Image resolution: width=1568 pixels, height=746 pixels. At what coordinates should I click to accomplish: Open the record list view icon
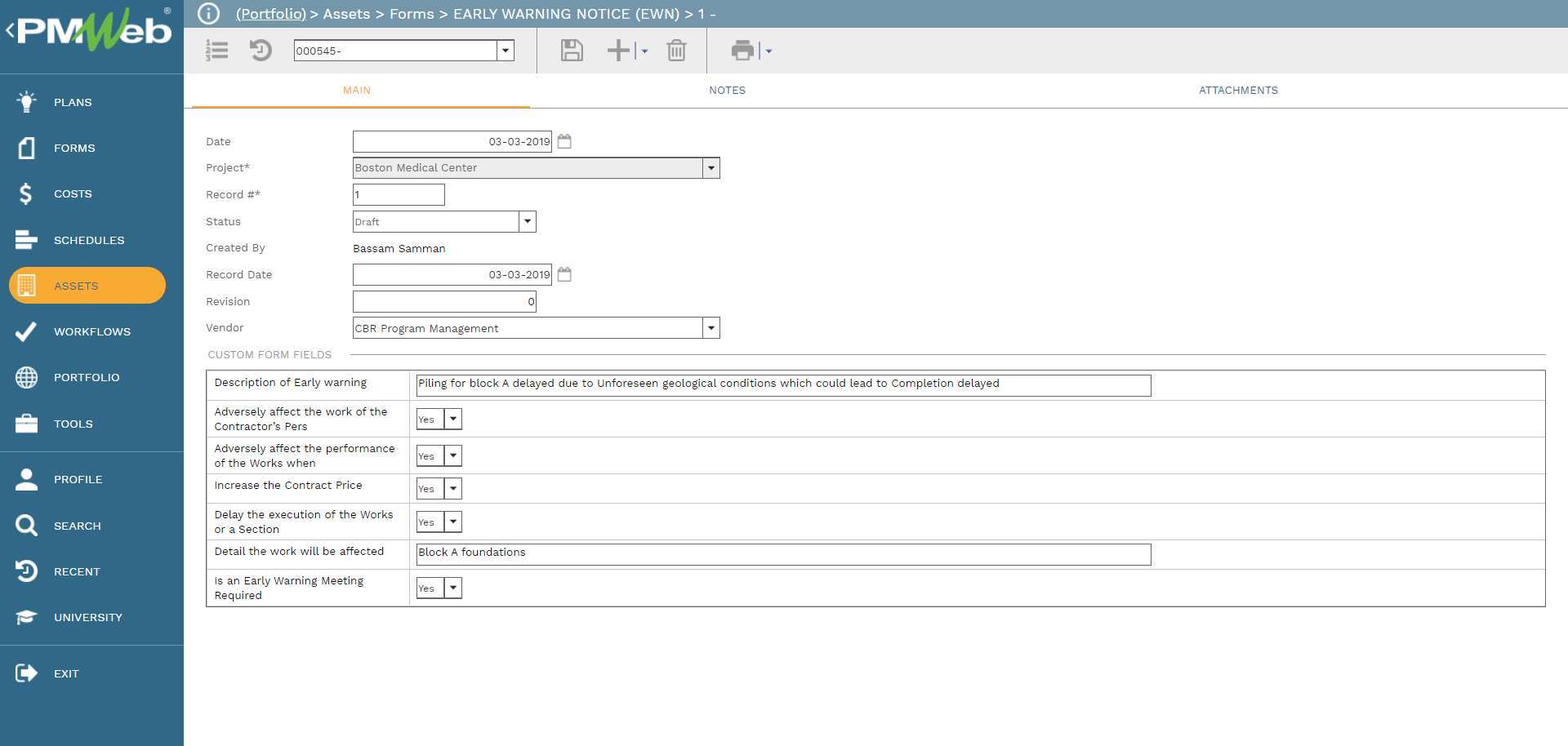tap(217, 51)
